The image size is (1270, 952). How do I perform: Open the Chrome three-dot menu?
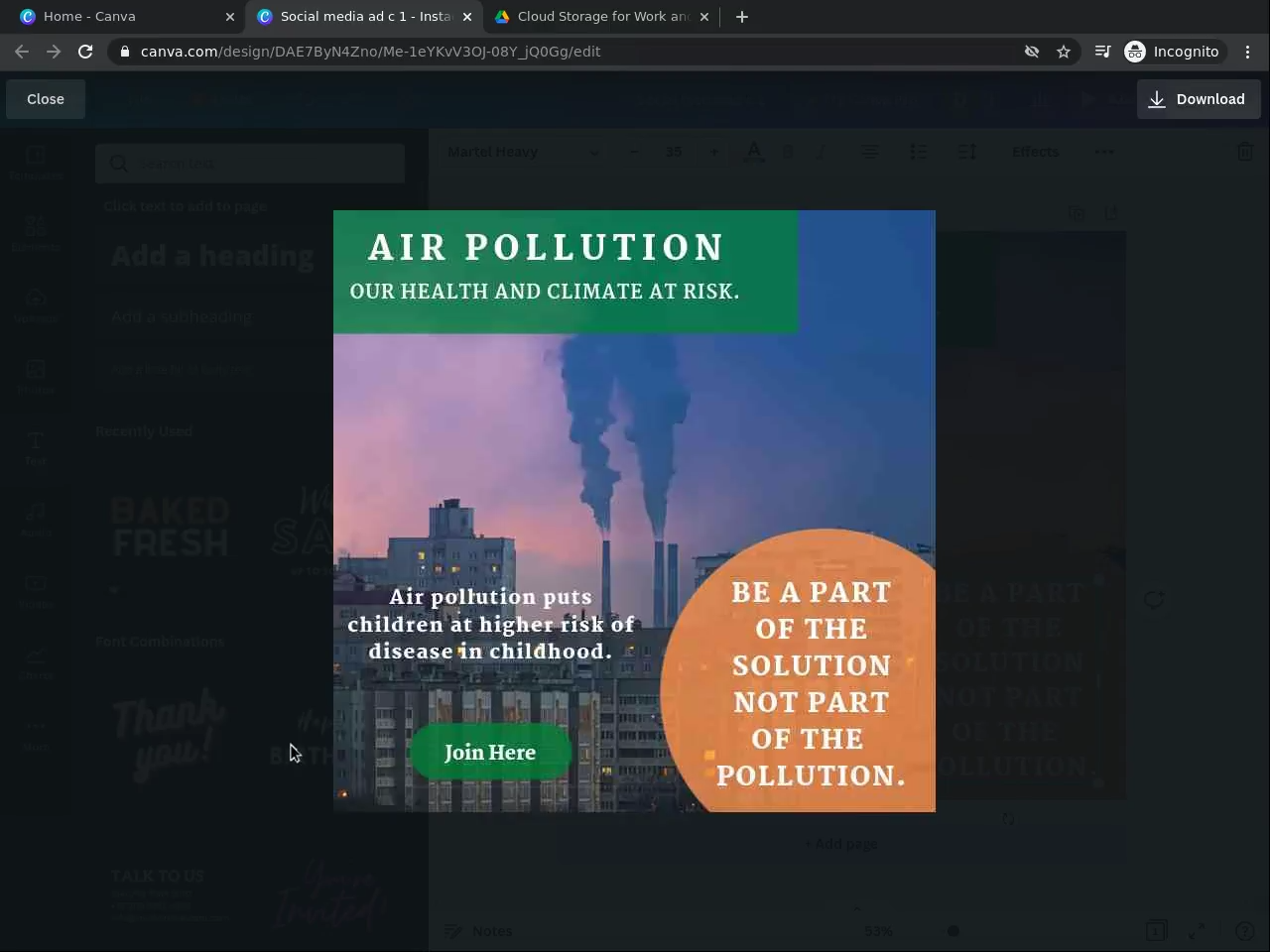(1248, 52)
